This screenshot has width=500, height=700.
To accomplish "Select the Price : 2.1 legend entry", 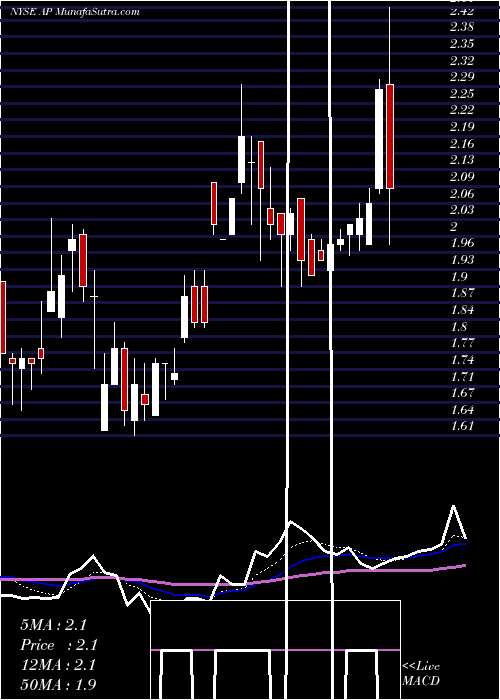I will click(59, 645).
